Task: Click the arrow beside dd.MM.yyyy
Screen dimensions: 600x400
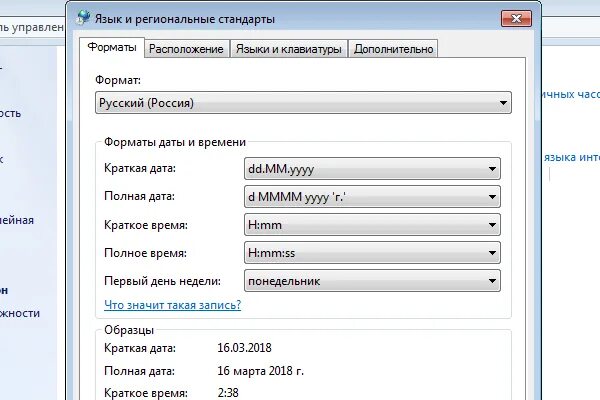Action: [492, 169]
